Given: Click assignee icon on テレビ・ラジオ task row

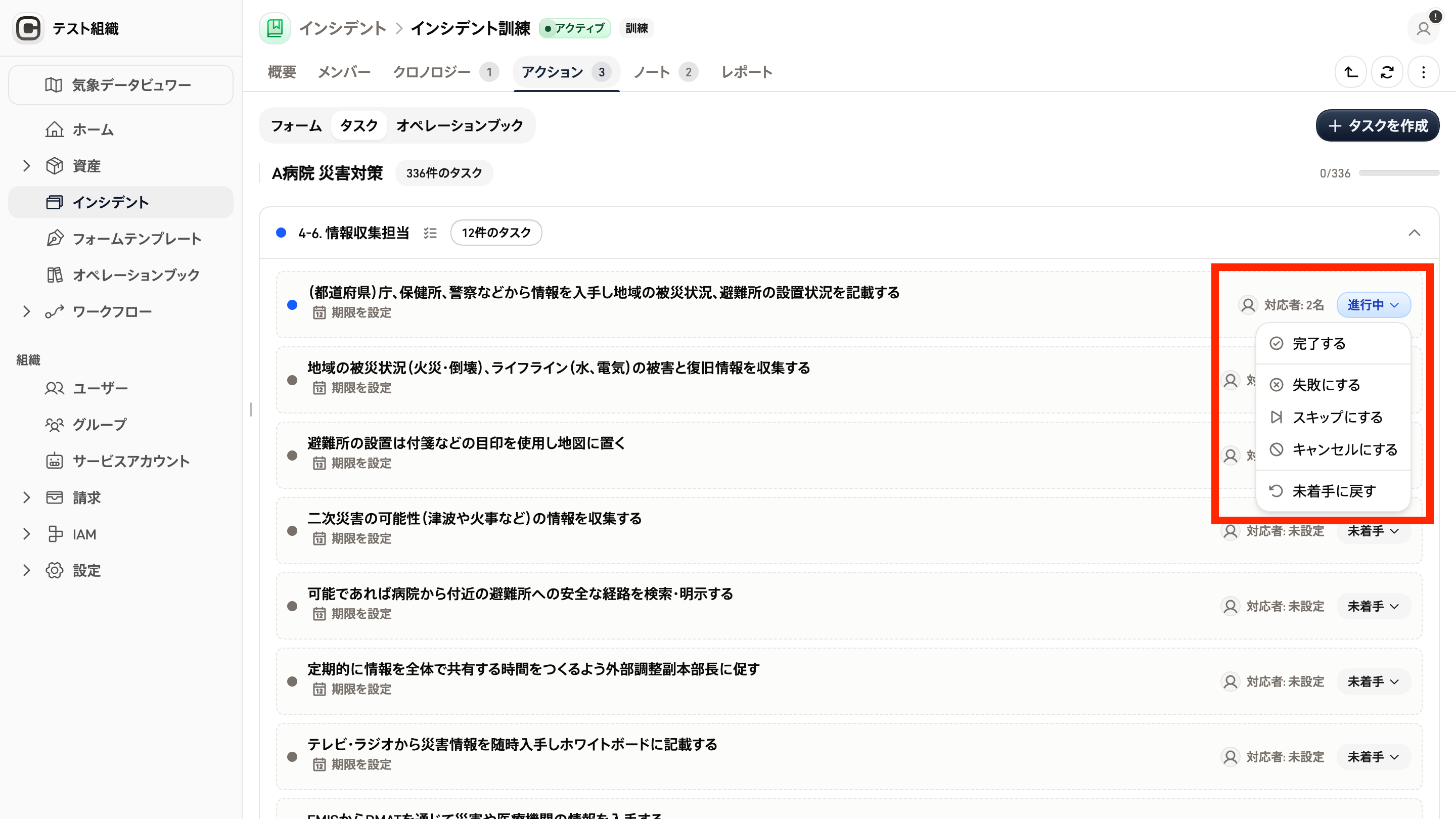Looking at the screenshot, I should [1230, 757].
